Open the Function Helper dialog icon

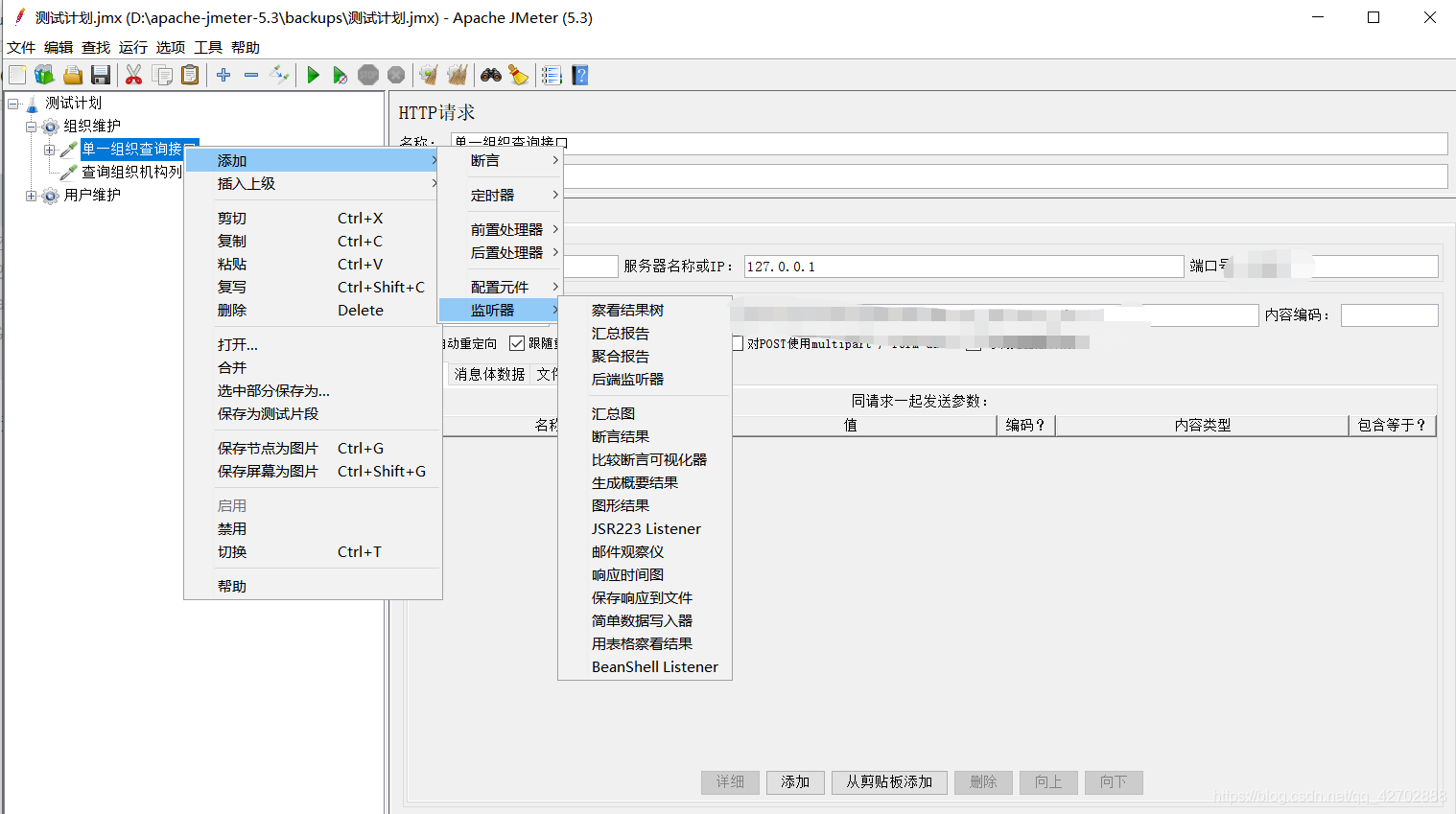pyautogui.click(x=552, y=75)
